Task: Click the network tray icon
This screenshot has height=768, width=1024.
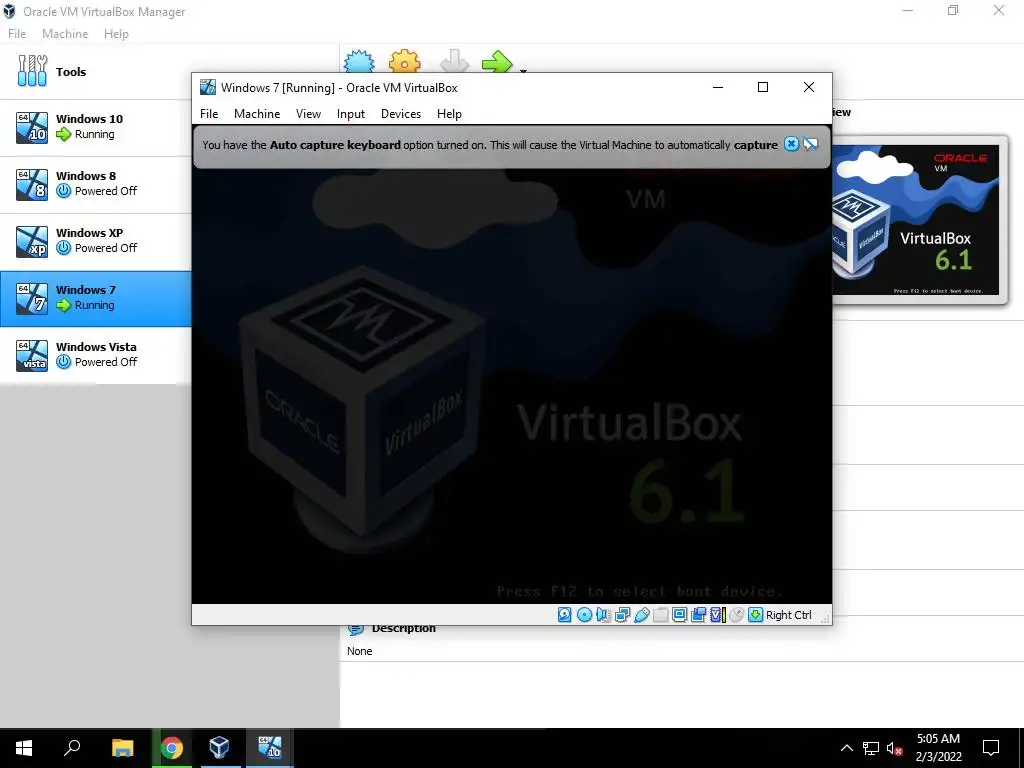Action: pyautogui.click(x=871, y=748)
